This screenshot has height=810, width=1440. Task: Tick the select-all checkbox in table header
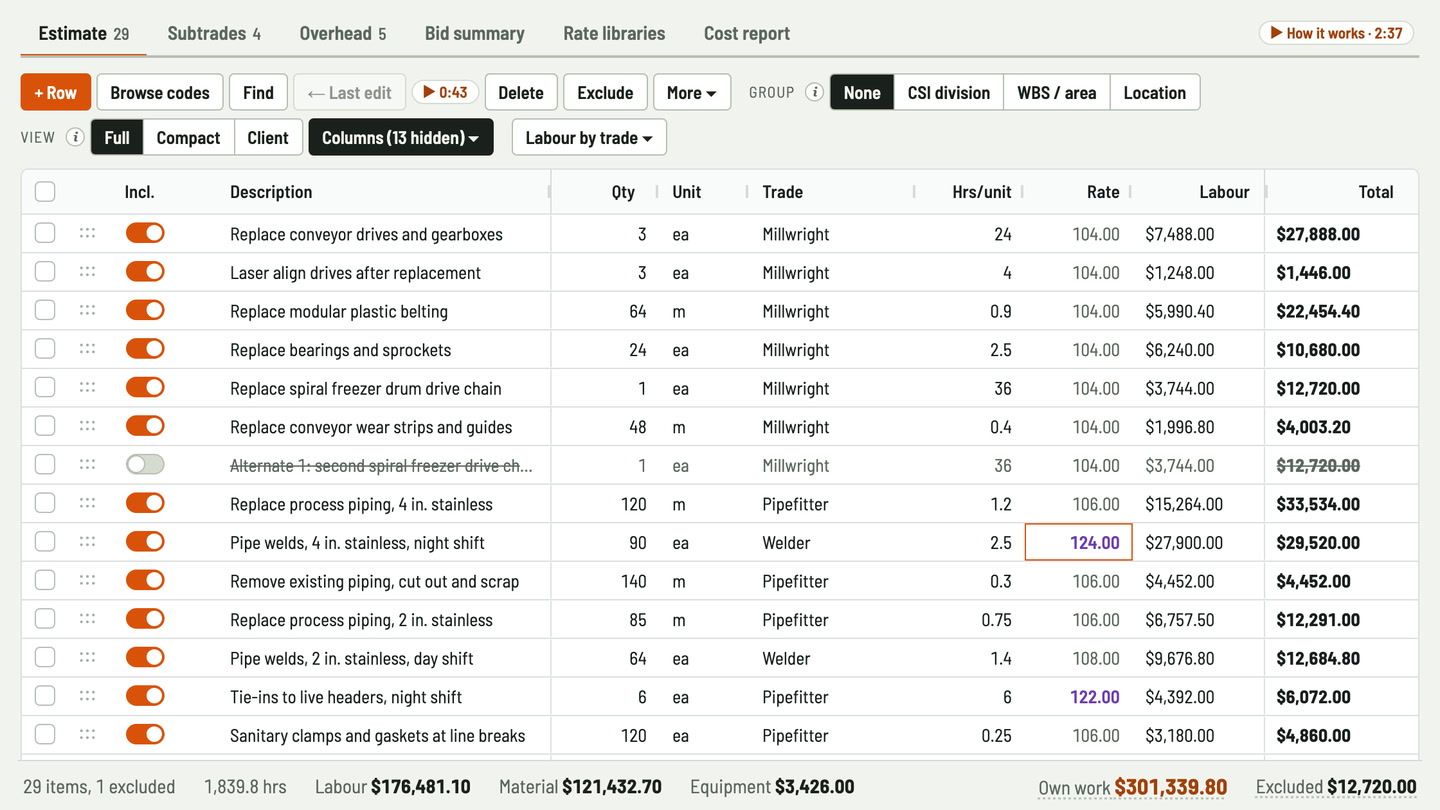(45, 192)
